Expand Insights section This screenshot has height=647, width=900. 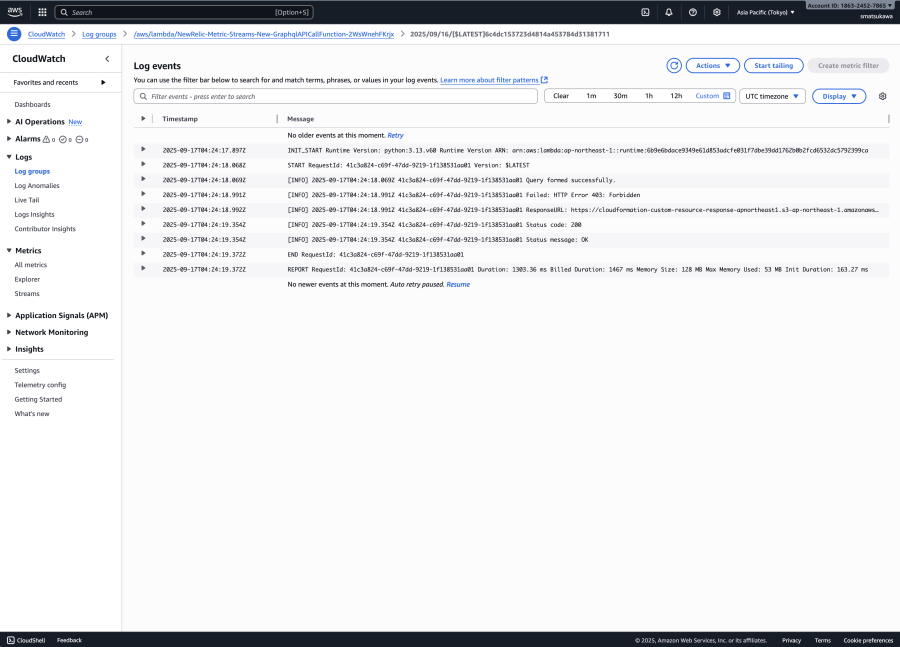pyautogui.click(x=9, y=348)
